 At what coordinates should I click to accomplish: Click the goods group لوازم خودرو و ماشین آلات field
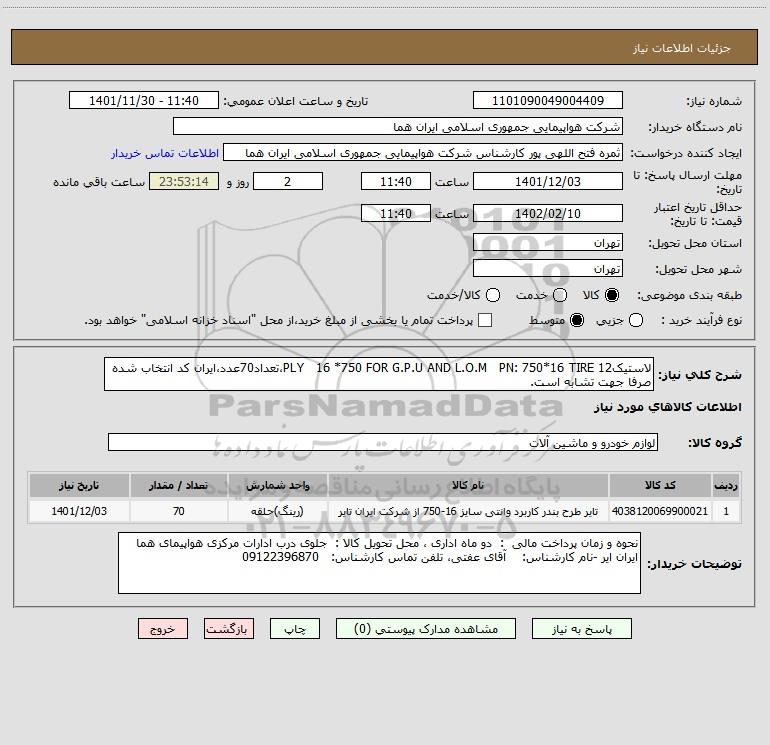(383, 442)
